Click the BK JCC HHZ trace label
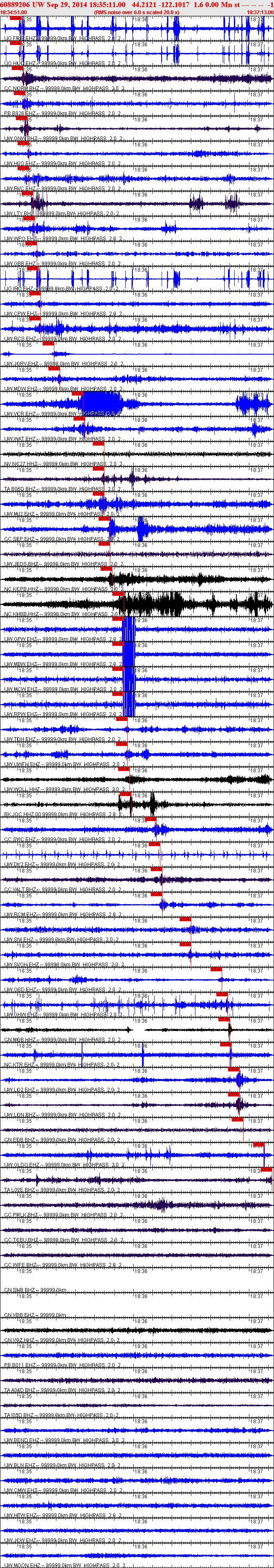 coord(62,814)
